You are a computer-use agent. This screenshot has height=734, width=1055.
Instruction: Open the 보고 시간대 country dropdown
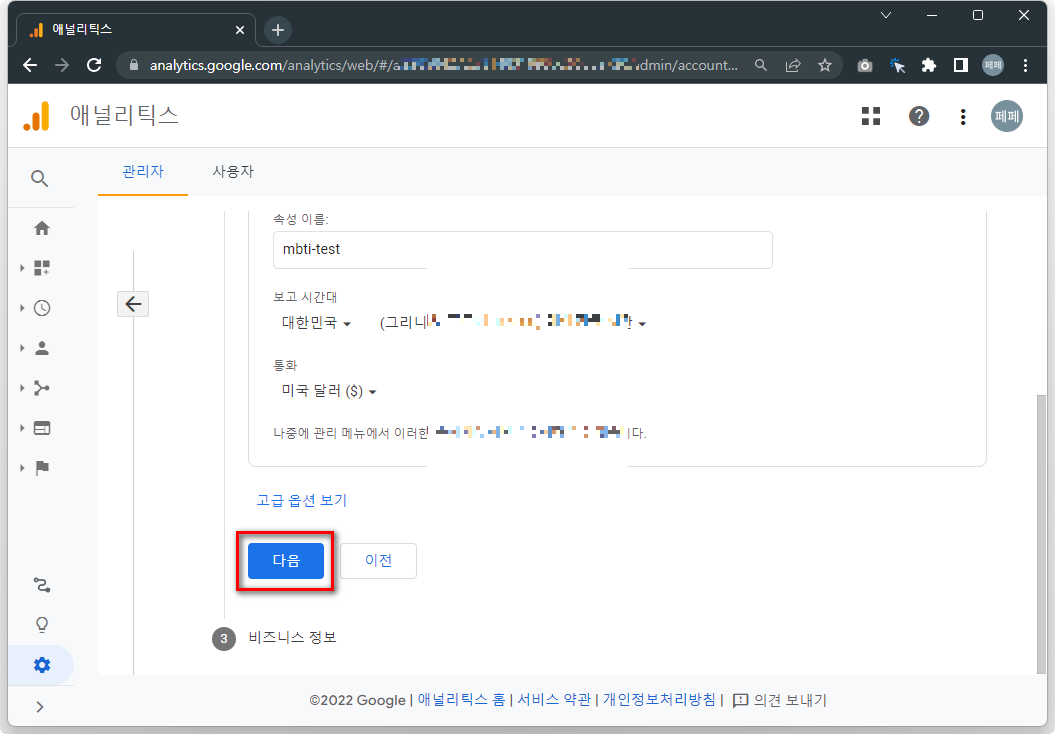coord(313,324)
